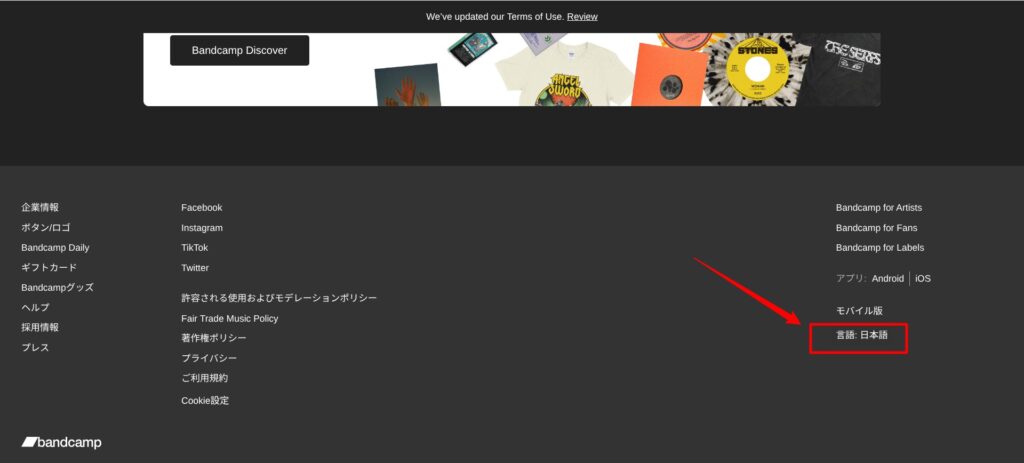Open Bandcamp for Fans
The height and width of the screenshot is (463, 1024).
[x=876, y=228]
